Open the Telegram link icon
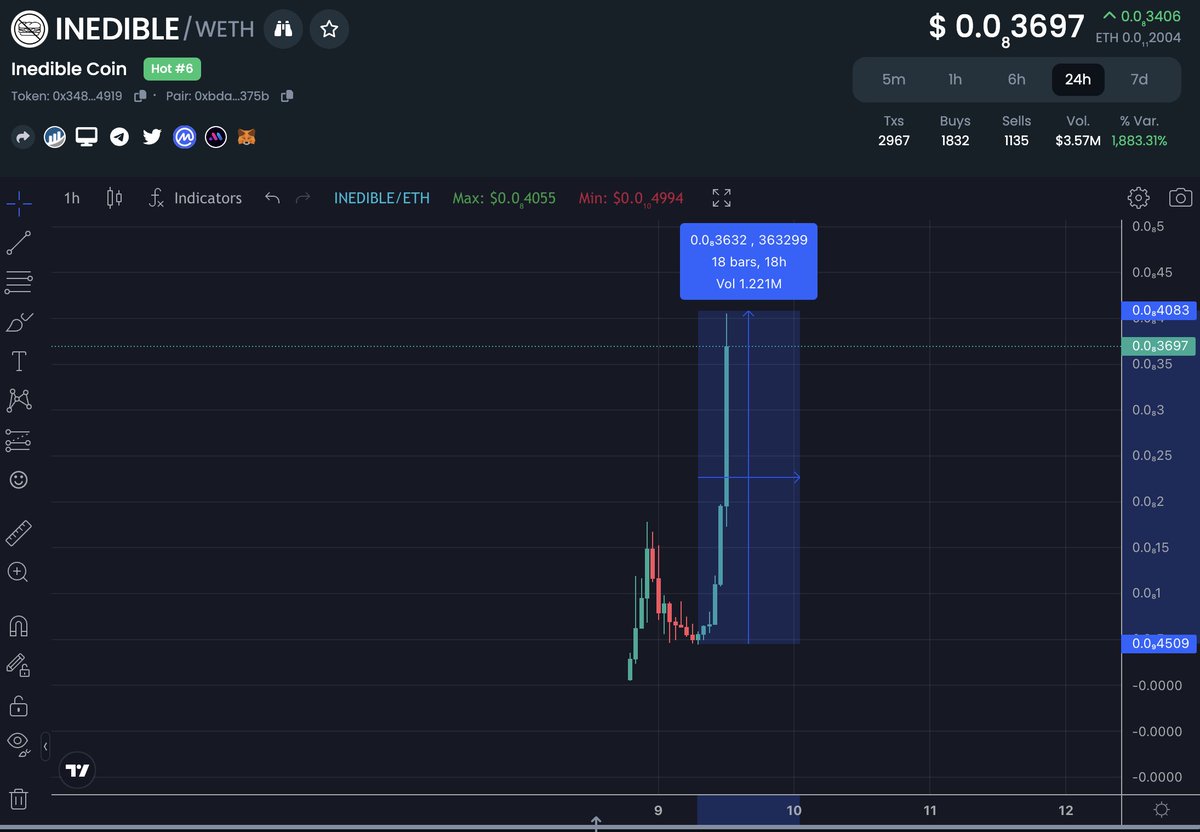1200x832 pixels. pos(119,137)
